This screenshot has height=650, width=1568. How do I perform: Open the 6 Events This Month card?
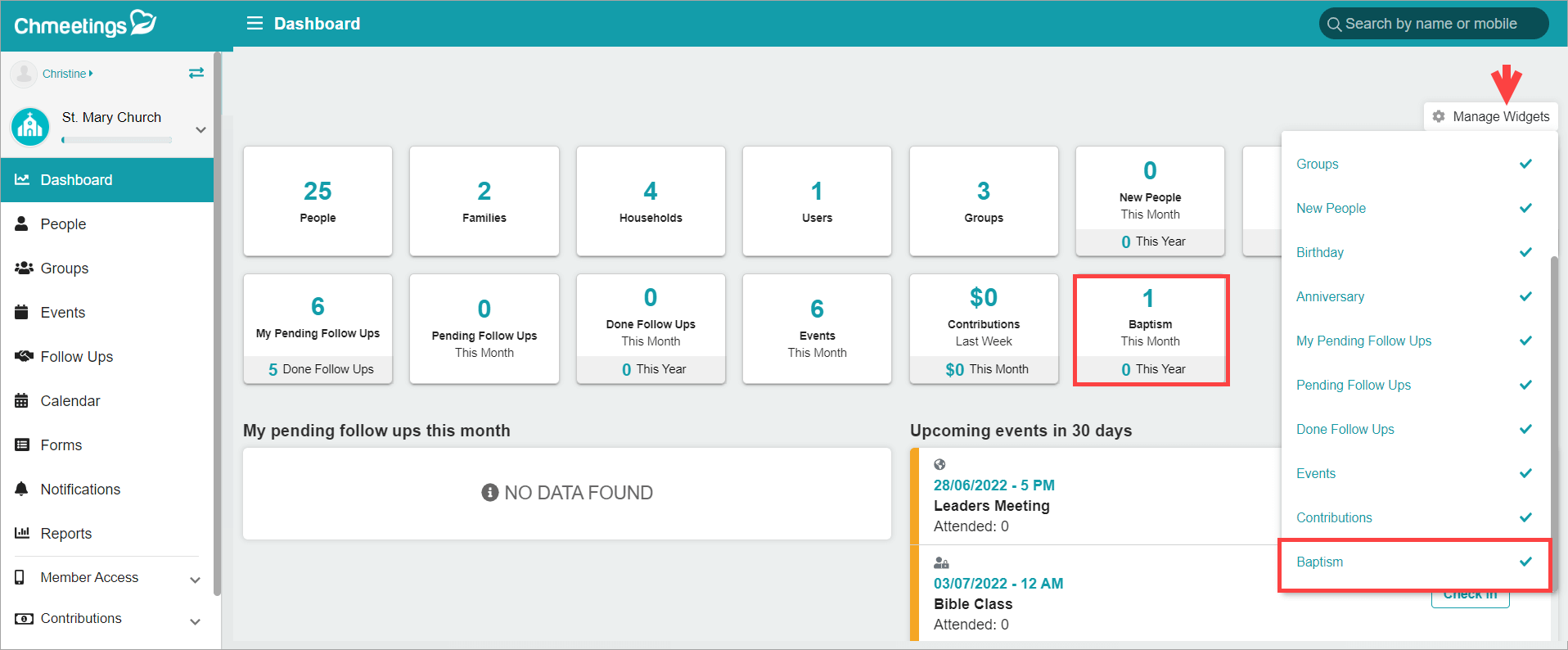tap(817, 329)
